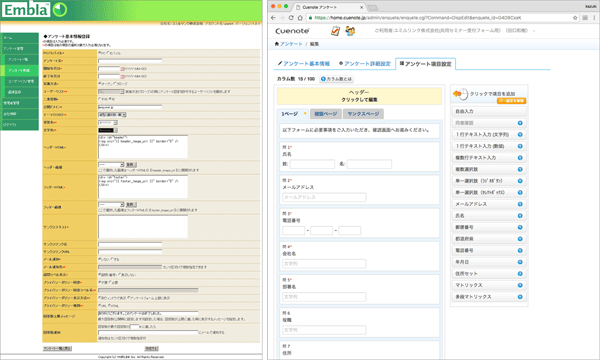The image size is (600, 360).
Task: Add 住所セット item via its blue icon
Action: [x=520, y=274]
